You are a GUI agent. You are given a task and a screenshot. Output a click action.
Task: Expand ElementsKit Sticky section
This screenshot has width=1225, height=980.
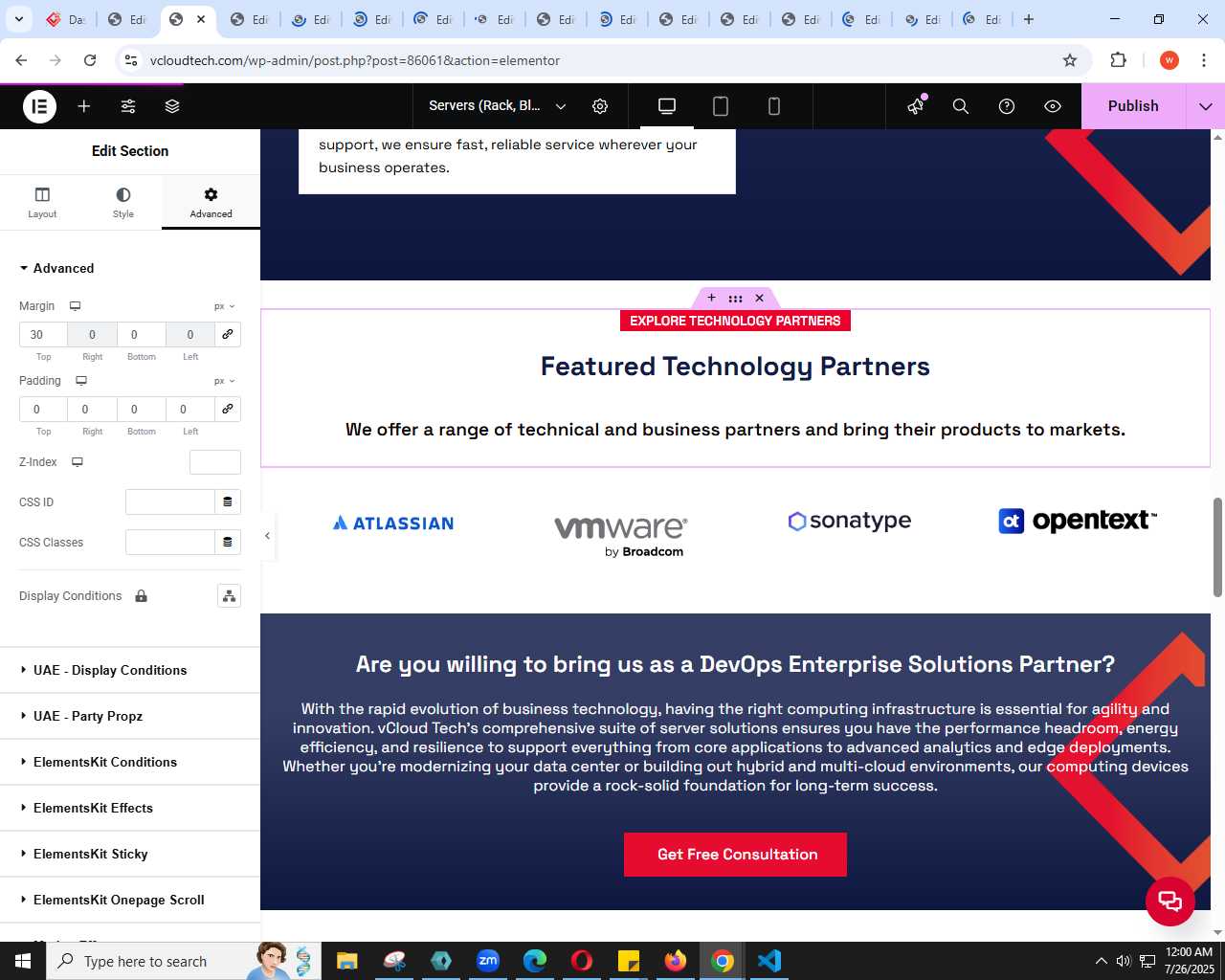point(130,854)
